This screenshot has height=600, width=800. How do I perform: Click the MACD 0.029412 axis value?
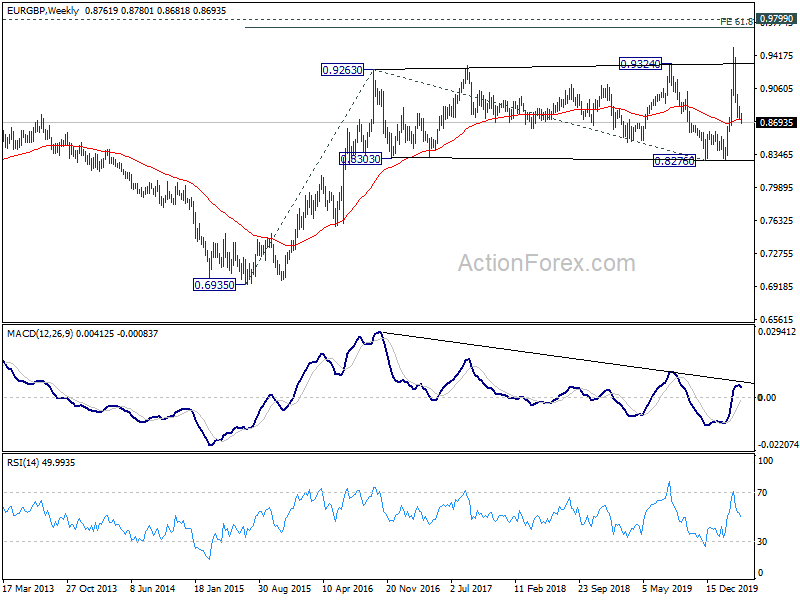tap(778, 332)
